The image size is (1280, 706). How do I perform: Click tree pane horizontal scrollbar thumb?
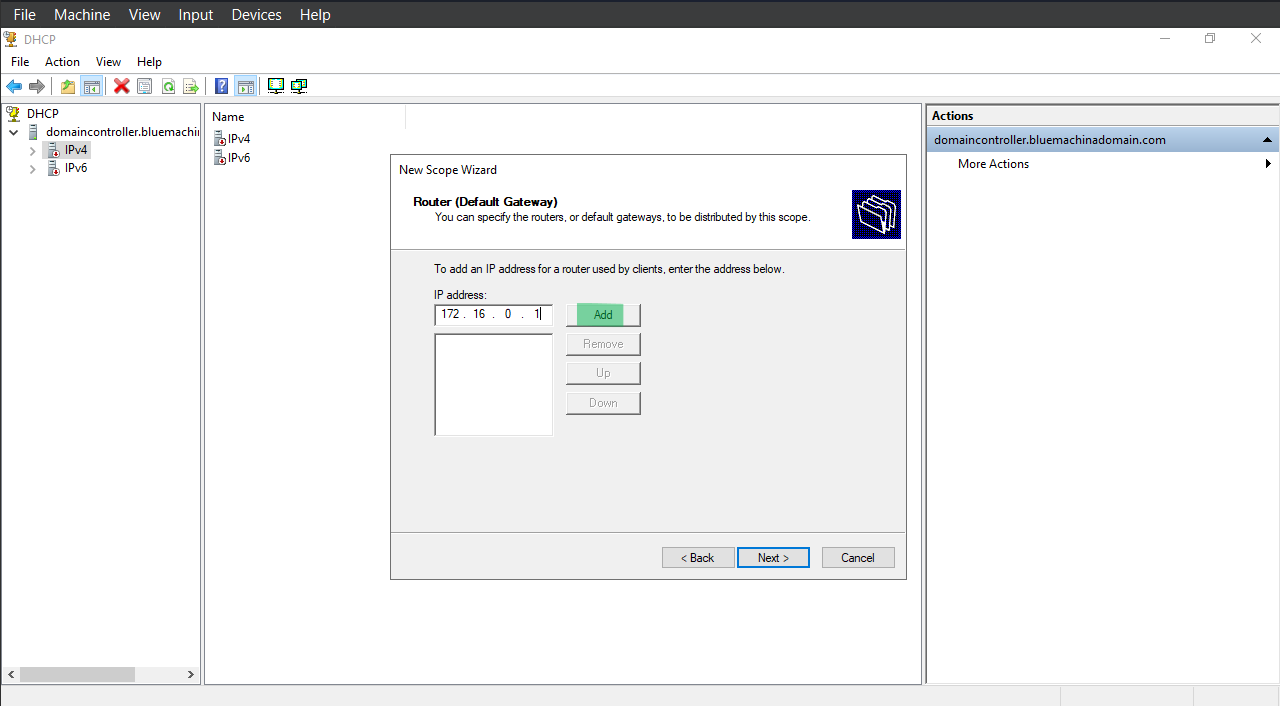coord(77,675)
